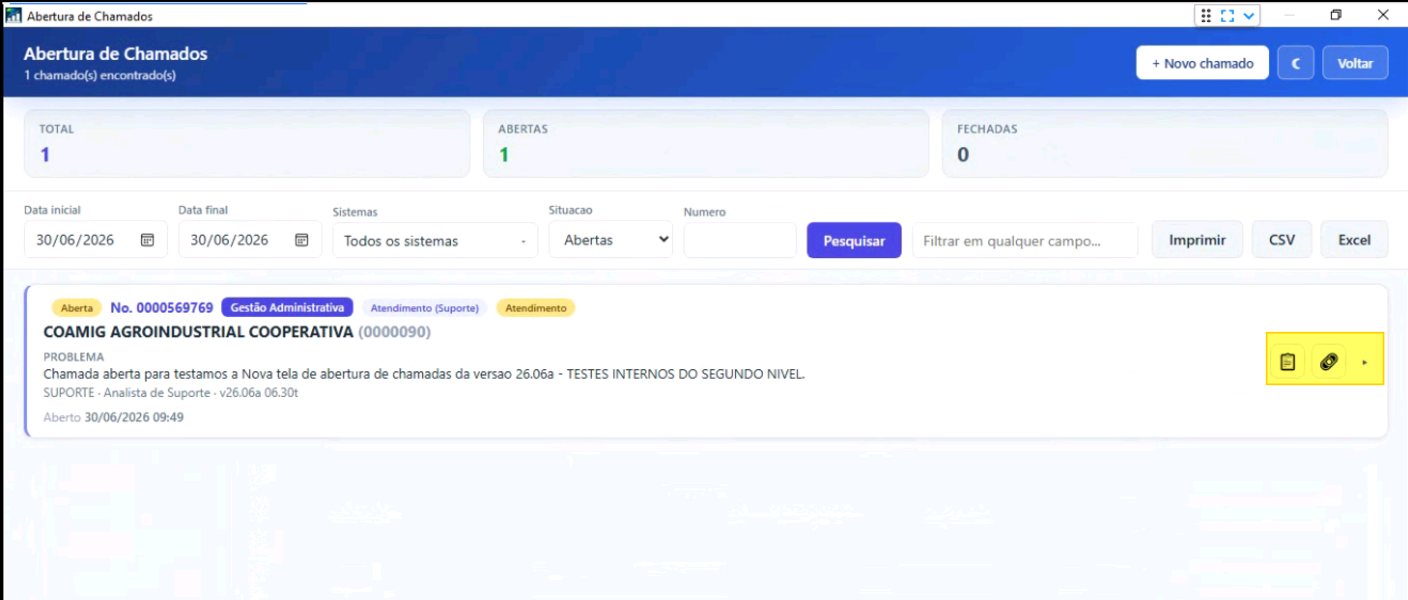Focus the Numero input field

pos(740,240)
